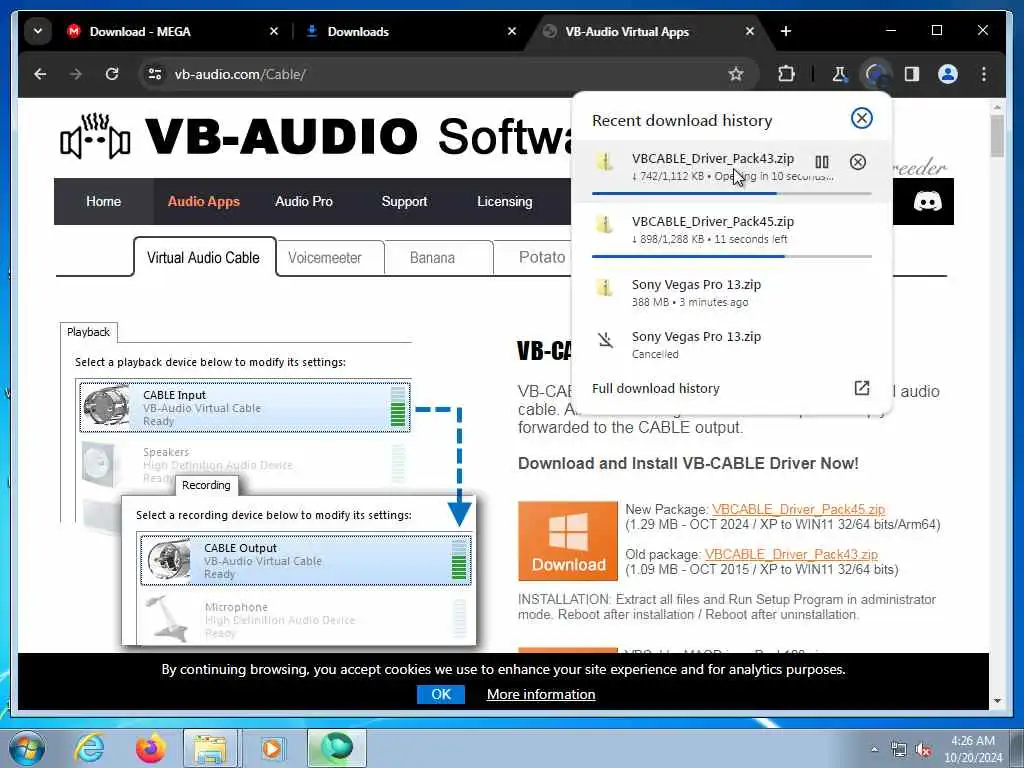Download VBCABLE_Driver_Pack45.zip via page link
This screenshot has height=768, width=1024.
[798, 509]
